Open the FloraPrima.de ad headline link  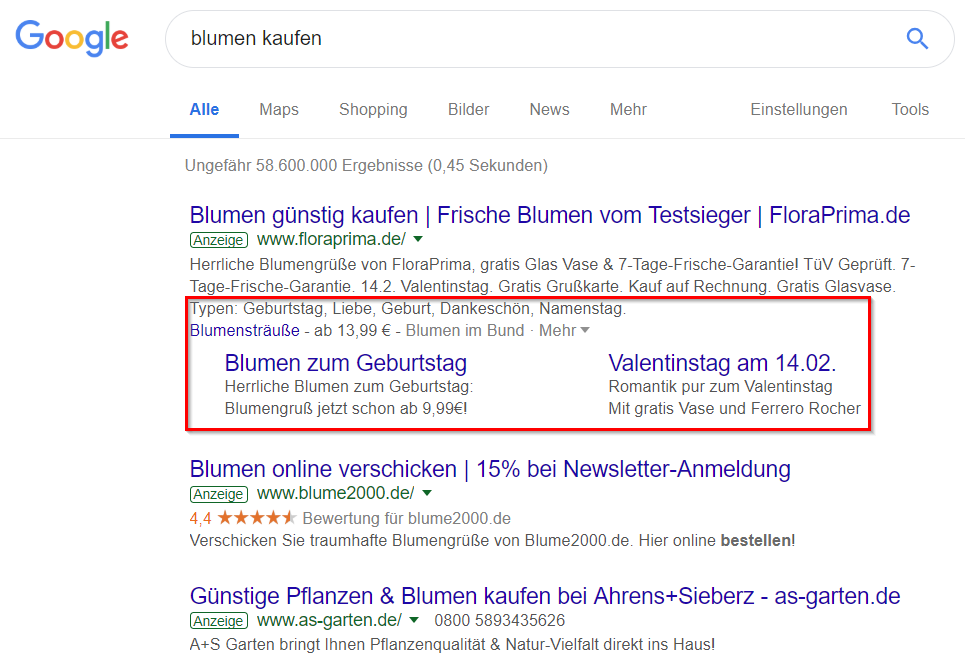(550, 215)
